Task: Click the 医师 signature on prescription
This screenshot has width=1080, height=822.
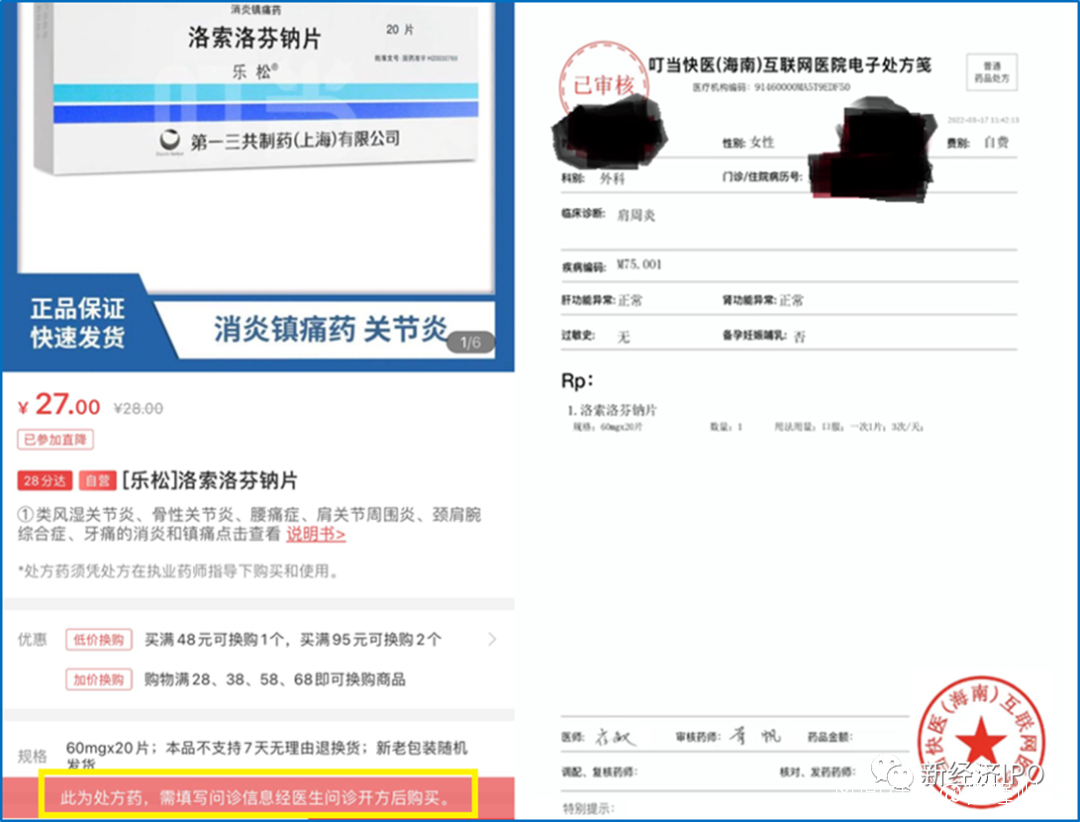Action: pyautogui.click(x=614, y=737)
